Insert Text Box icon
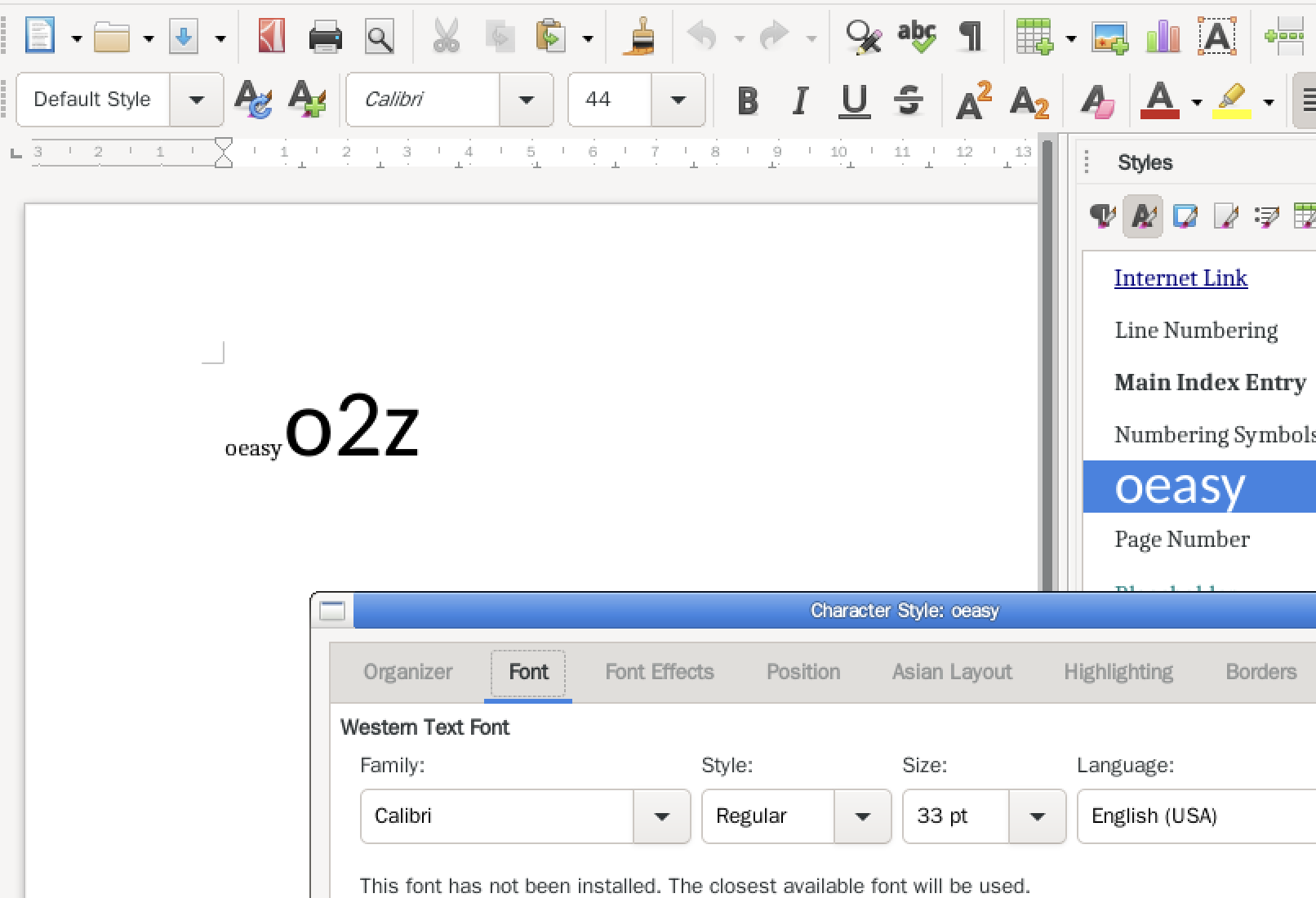Image resolution: width=1316 pixels, height=898 pixels. pyautogui.click(x=1216, y=37)
